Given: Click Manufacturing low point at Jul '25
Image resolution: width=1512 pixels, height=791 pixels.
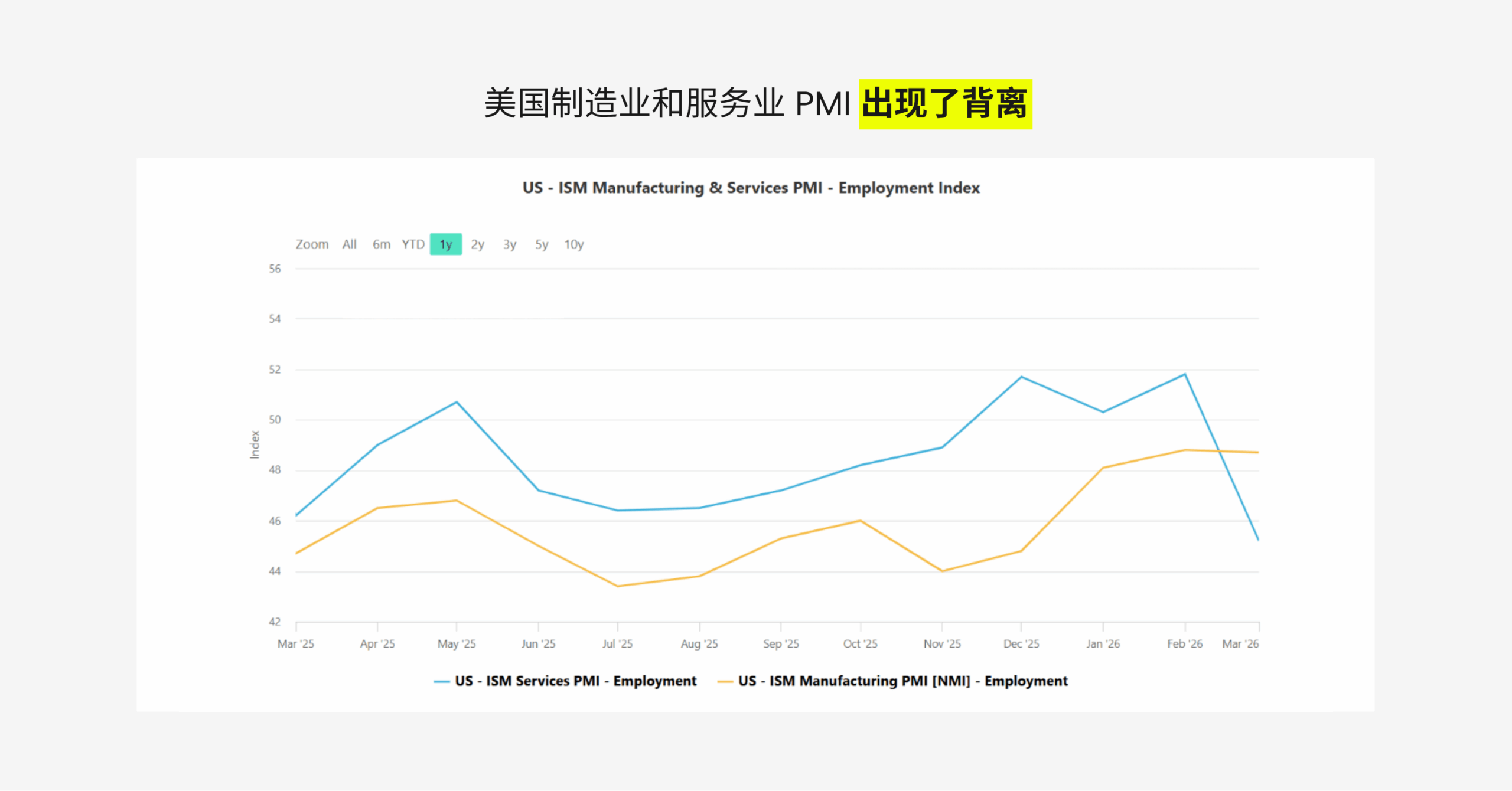Looking at the screenshot, I should pyautogui.click(x=617, y=586).
